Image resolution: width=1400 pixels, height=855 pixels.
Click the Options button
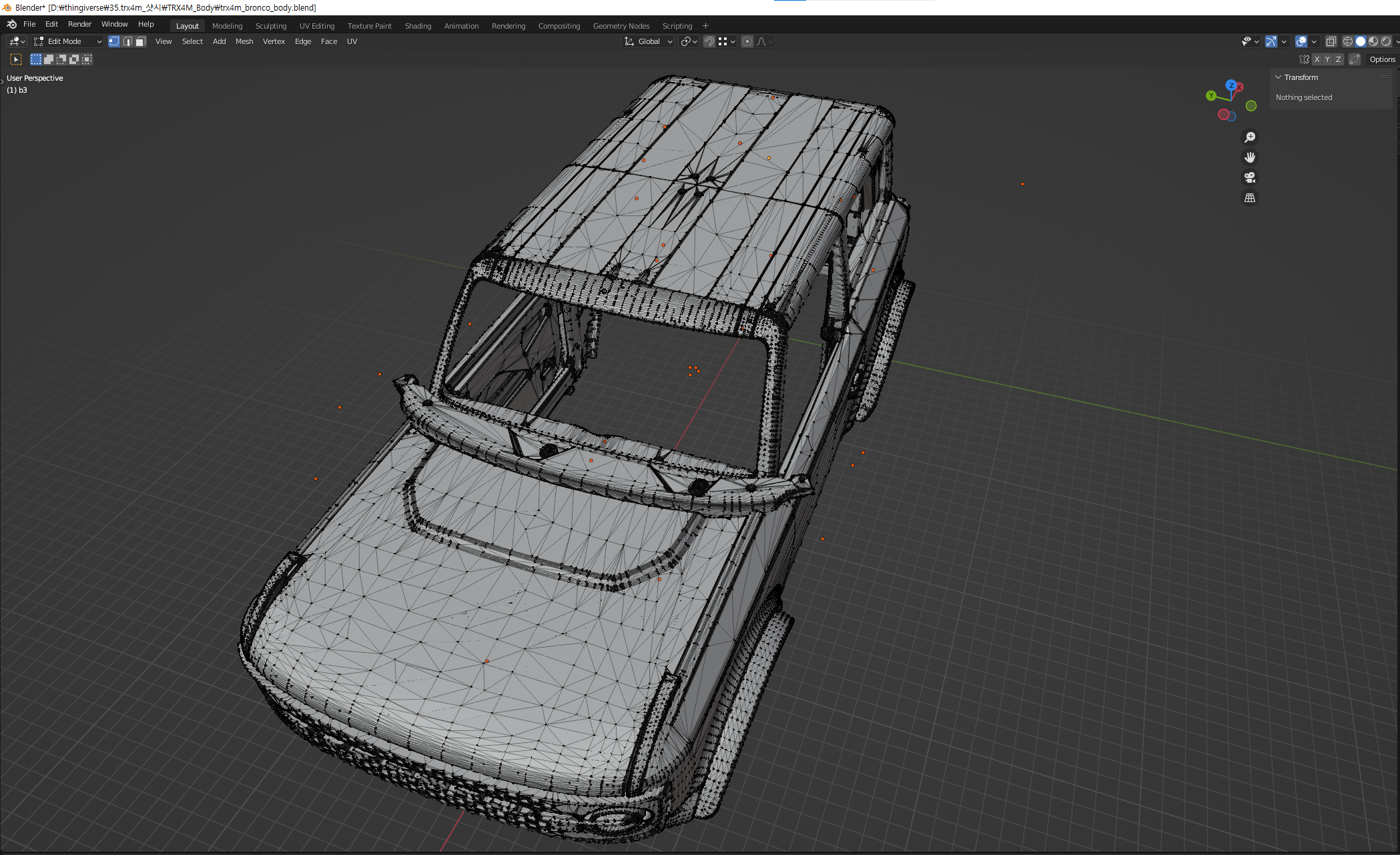pos(1382,59)
